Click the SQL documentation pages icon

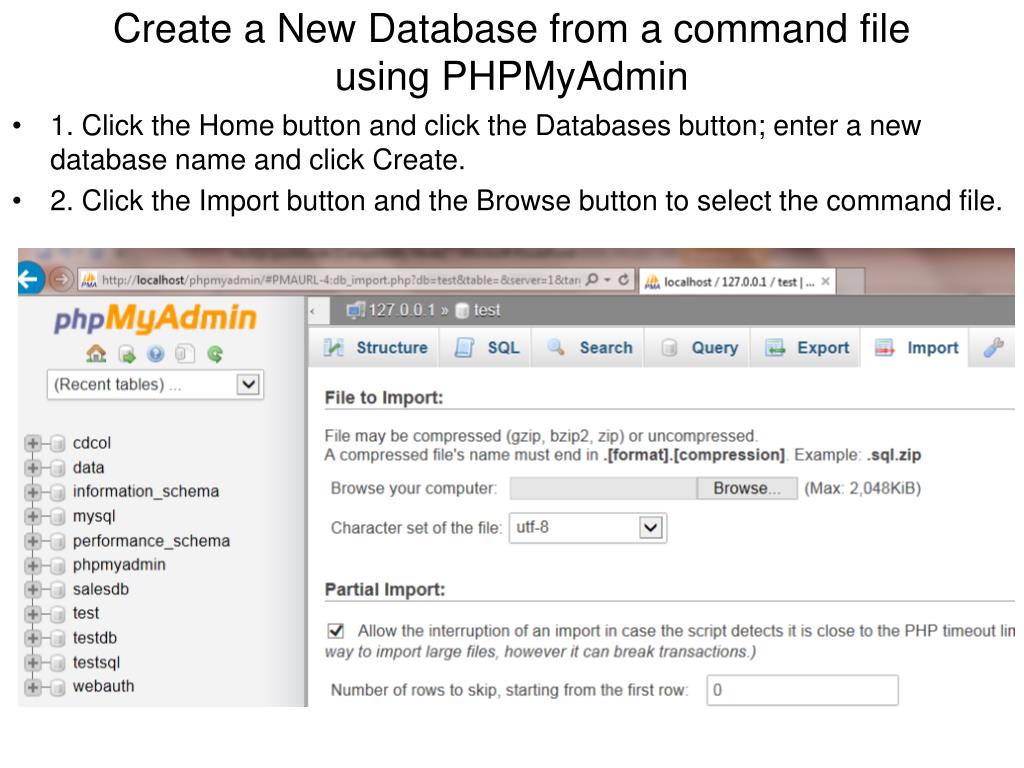click(x=185, y=354)
